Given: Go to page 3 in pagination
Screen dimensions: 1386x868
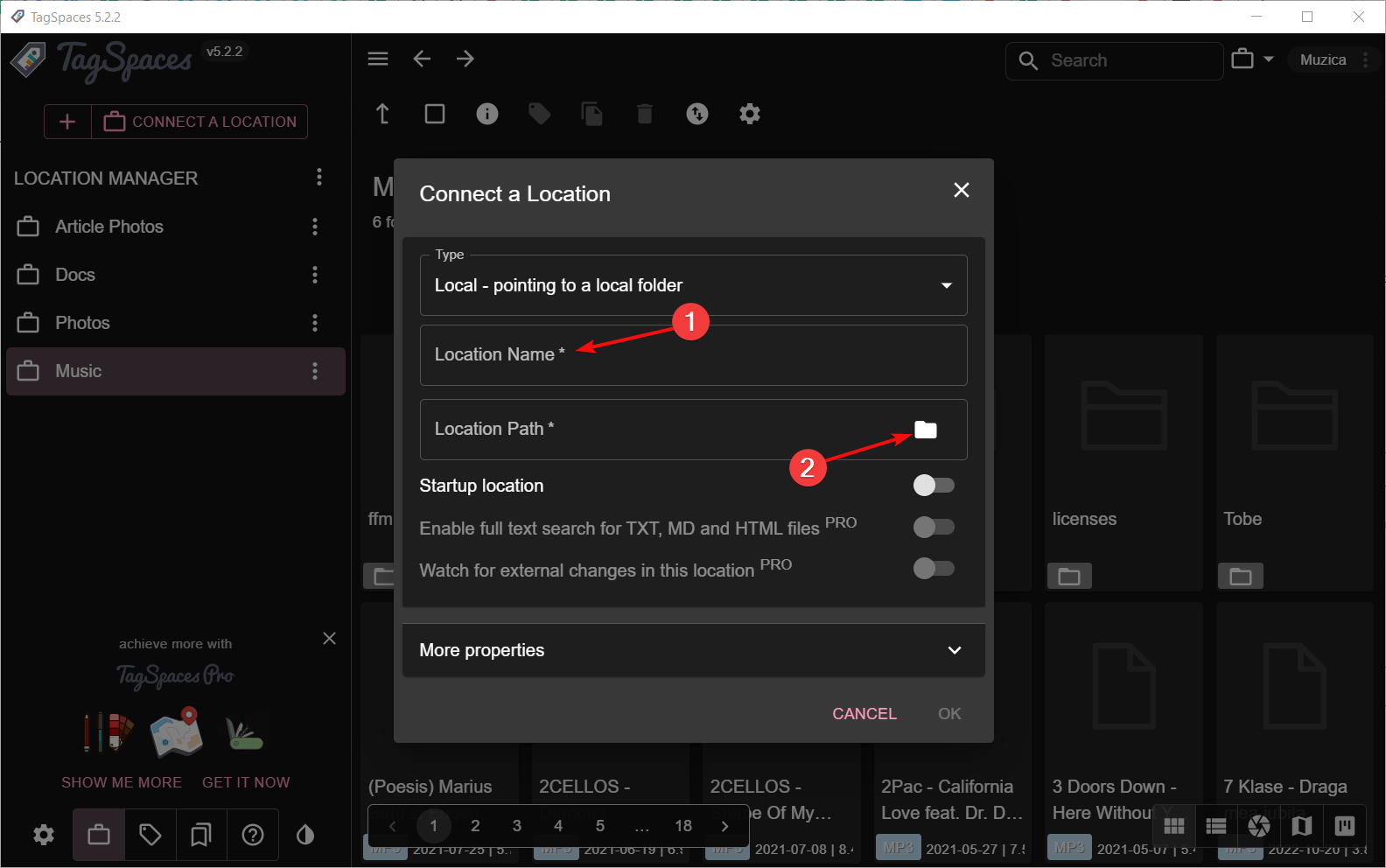Looking at the screenshot, I should (517, 825).
